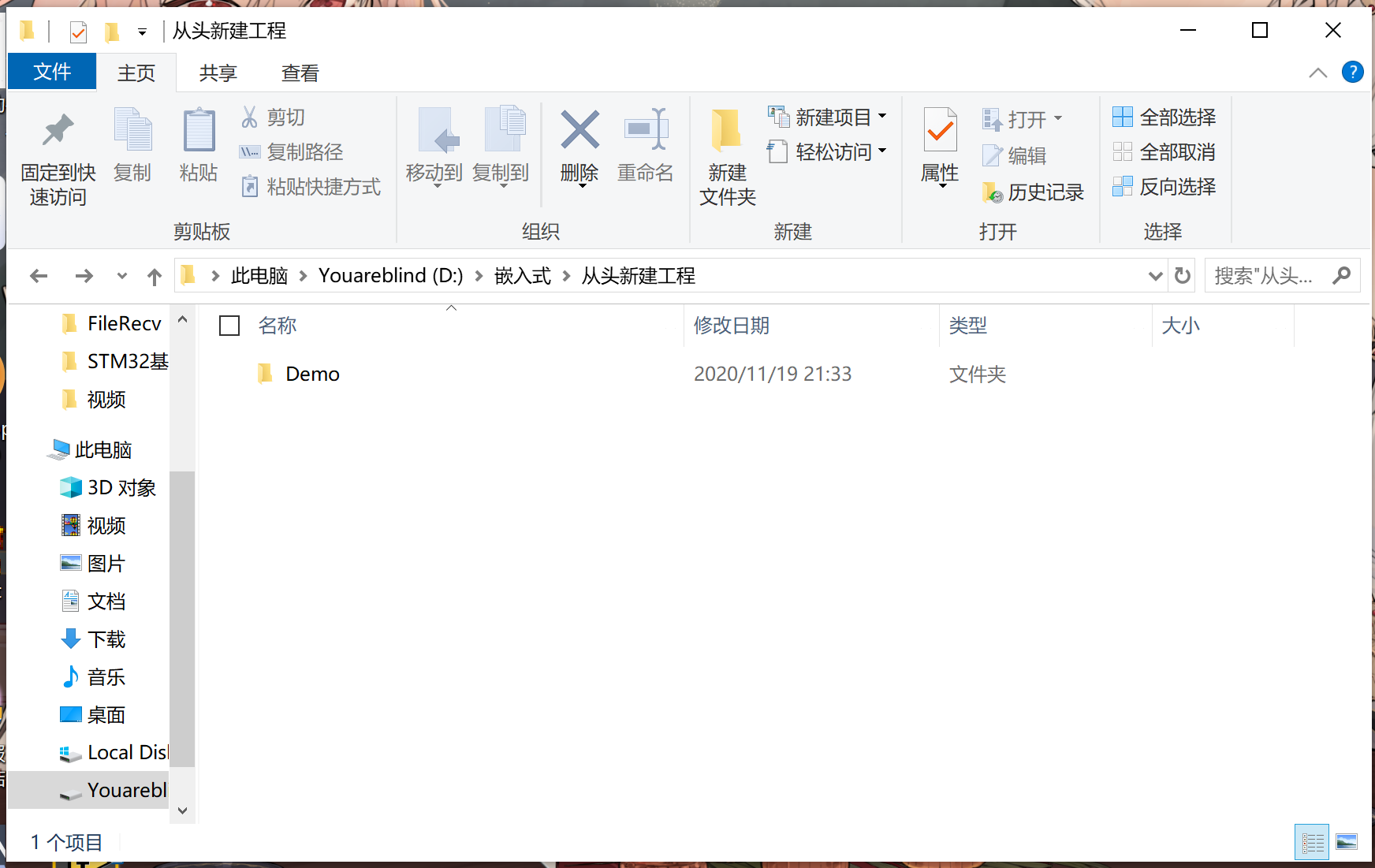Open the 文件 menu

pos(51,72)
